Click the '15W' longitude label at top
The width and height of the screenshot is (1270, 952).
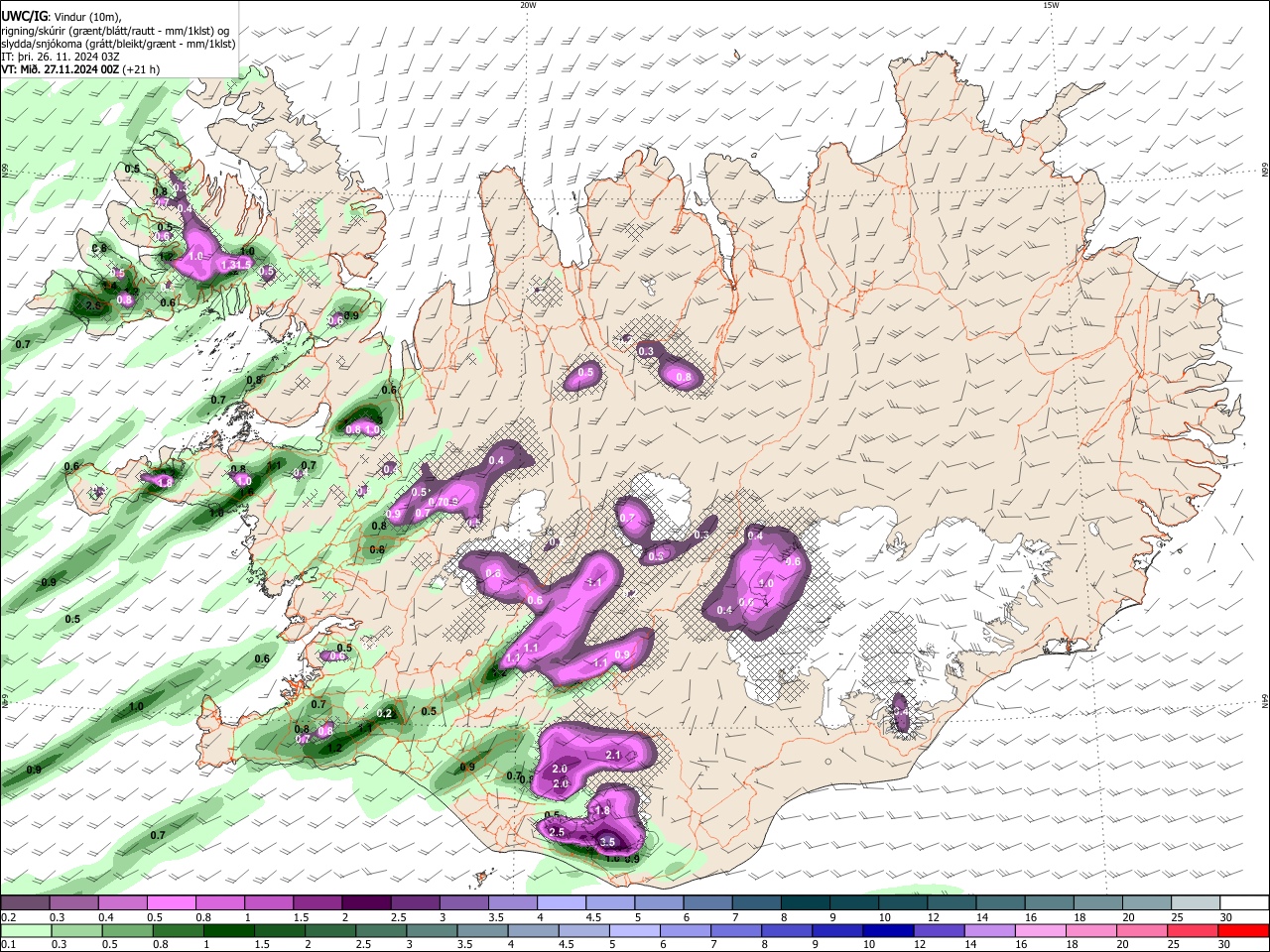point(1051,5)
